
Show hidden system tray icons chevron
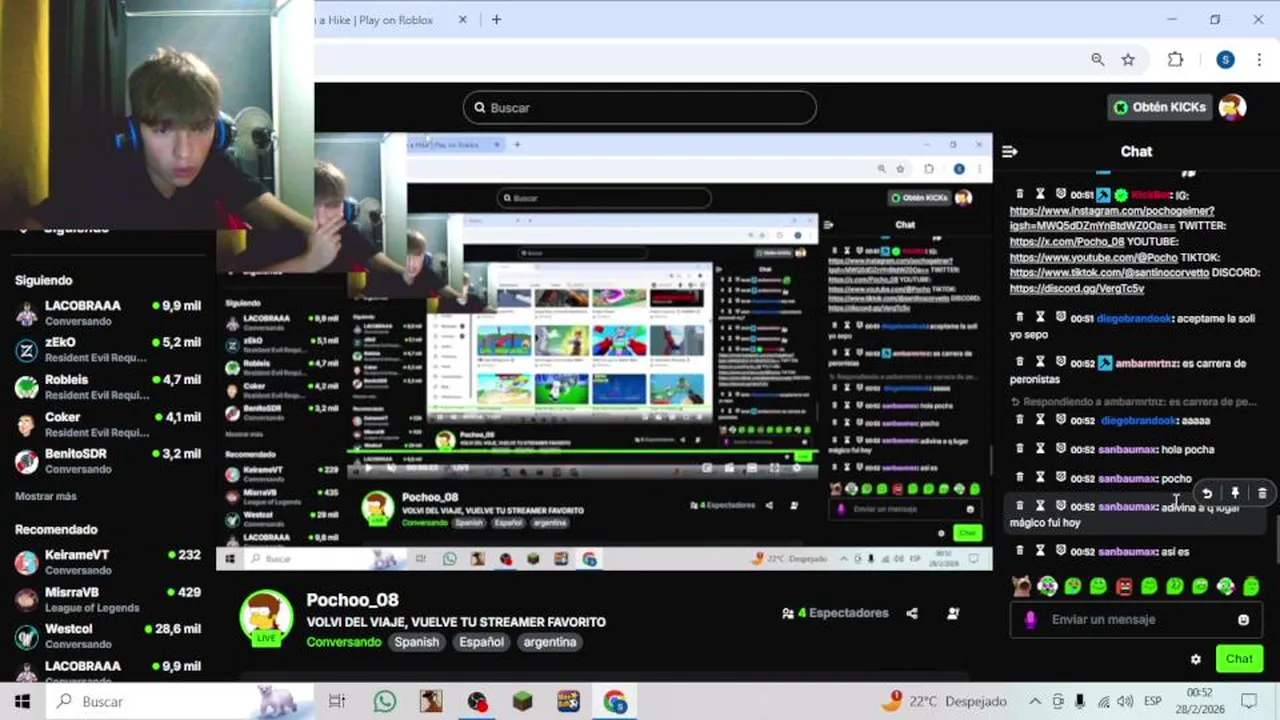coord(1035,701)
